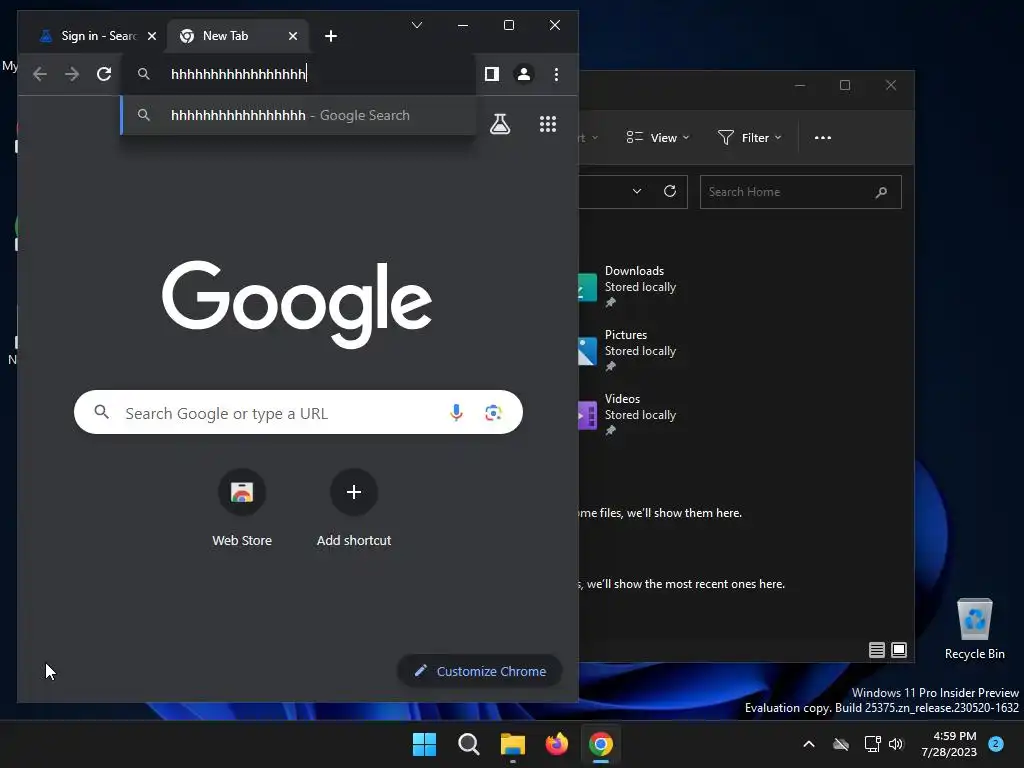Select the New Tab tab
This screenshot has height=768, width=1024.
coord(238,35)
